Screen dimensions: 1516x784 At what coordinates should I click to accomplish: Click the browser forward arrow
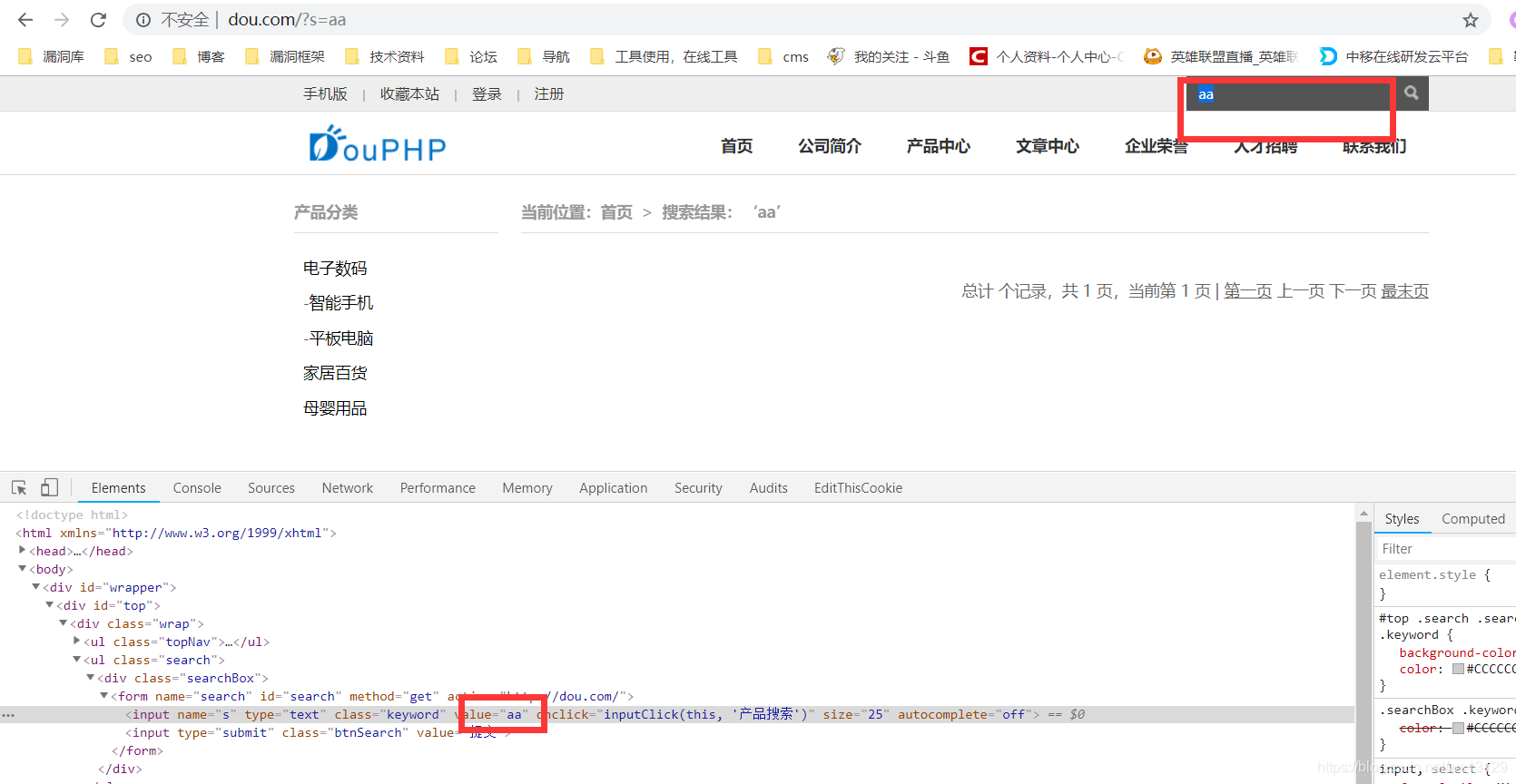(62, 20)
